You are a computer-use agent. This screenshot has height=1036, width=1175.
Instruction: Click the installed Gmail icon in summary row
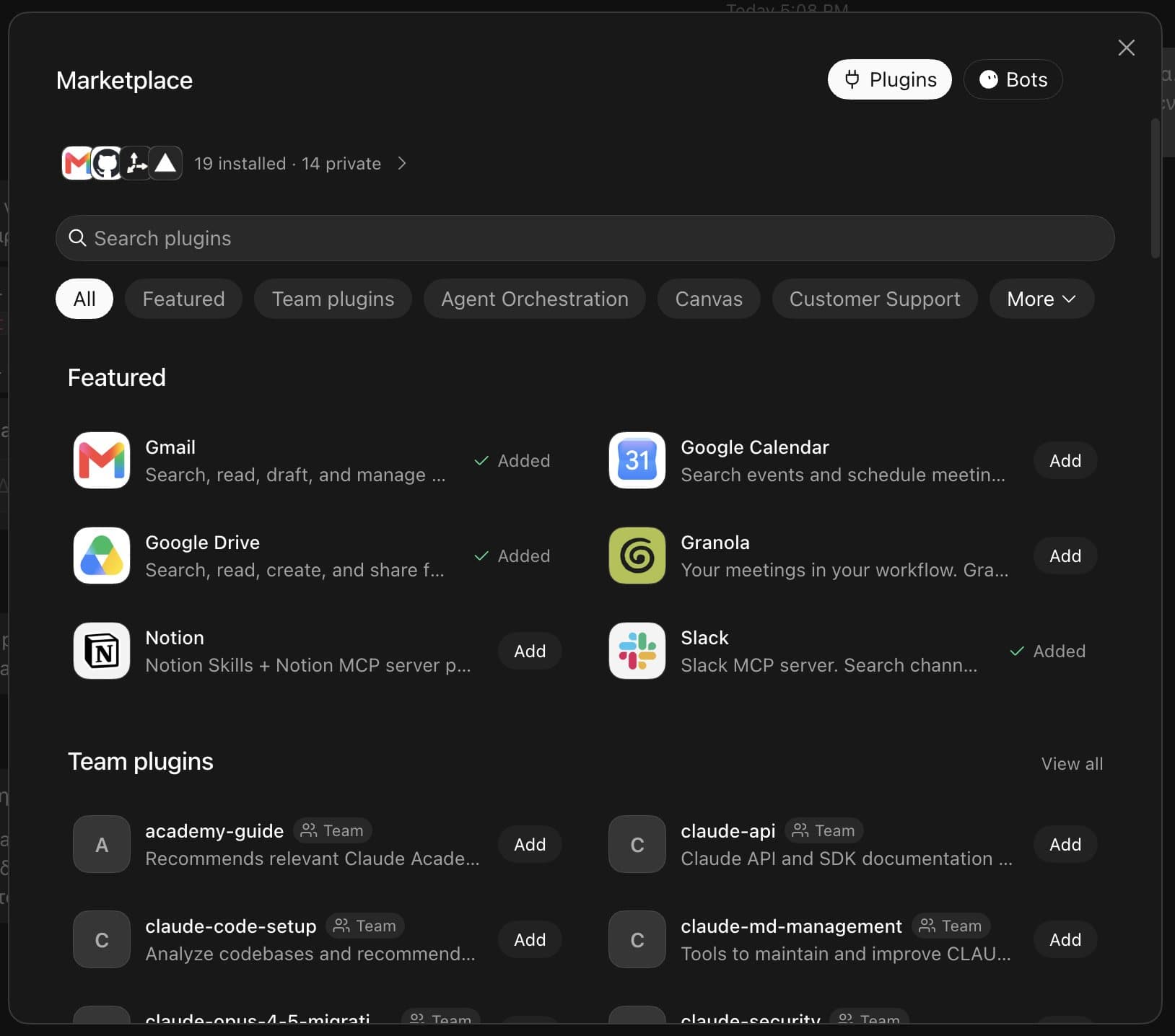[x=77, y=163]
